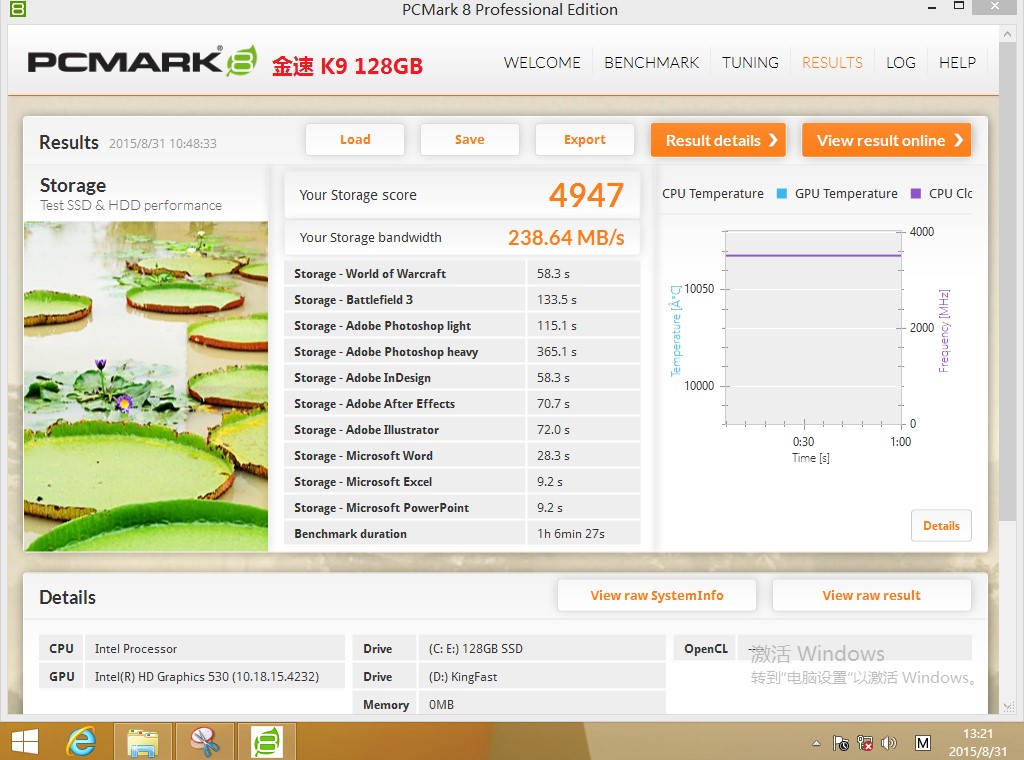
Task: Show hidden system tray icons
Action: pos(816,743)
